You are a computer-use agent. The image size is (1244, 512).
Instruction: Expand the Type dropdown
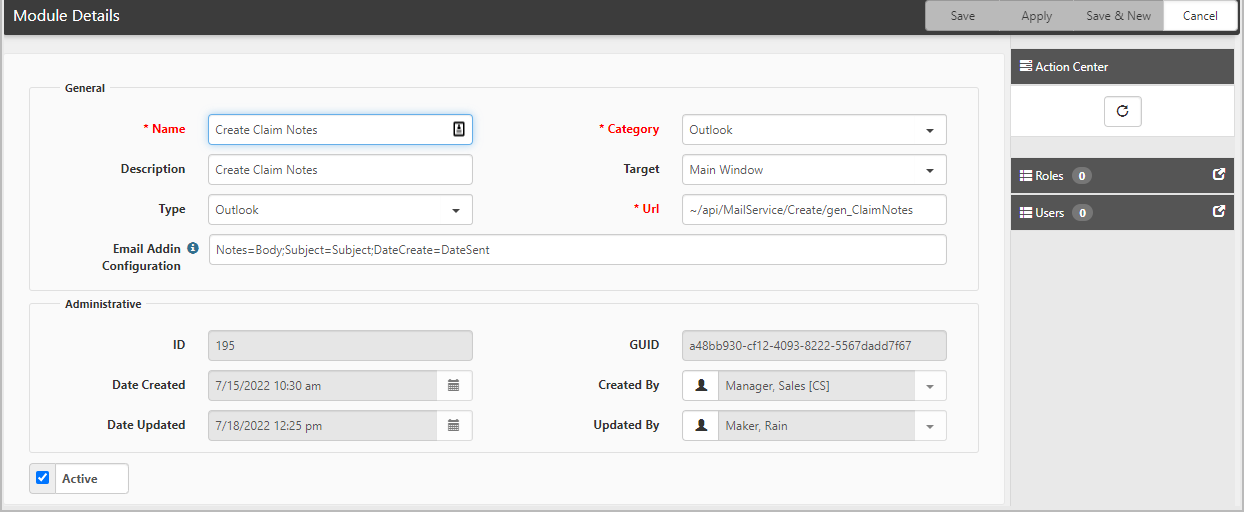coord(340,210)
